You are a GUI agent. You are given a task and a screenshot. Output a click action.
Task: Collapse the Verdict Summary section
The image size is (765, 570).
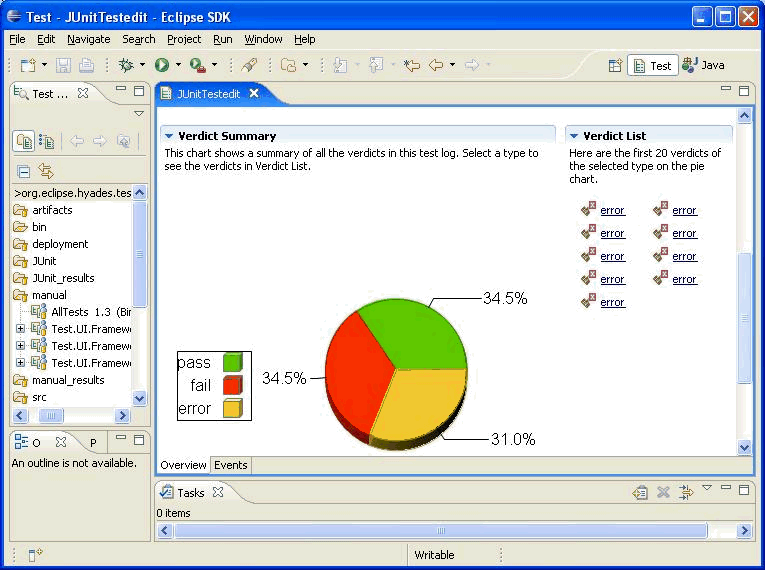[169, 136]
